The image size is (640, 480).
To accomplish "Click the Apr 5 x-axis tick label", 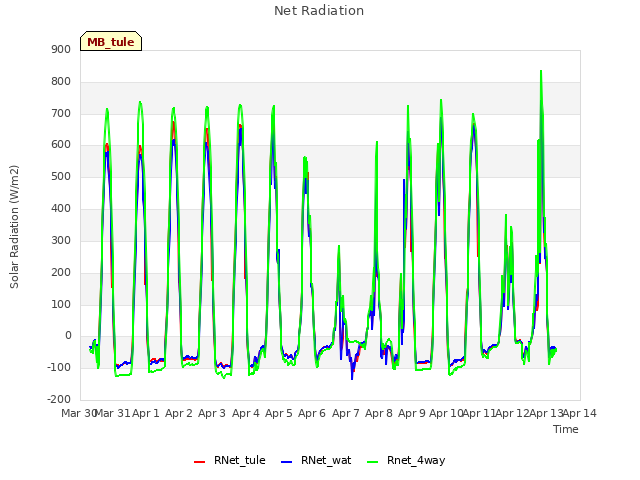I will point(279,413).
